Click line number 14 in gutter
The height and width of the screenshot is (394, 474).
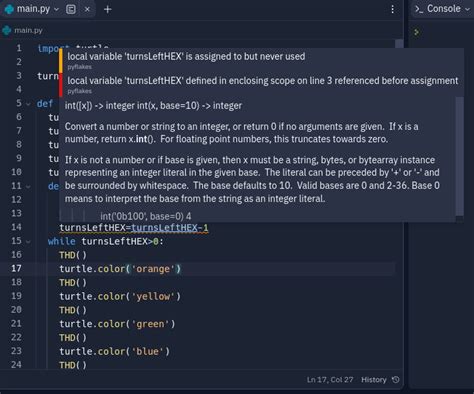coord(16,227)
